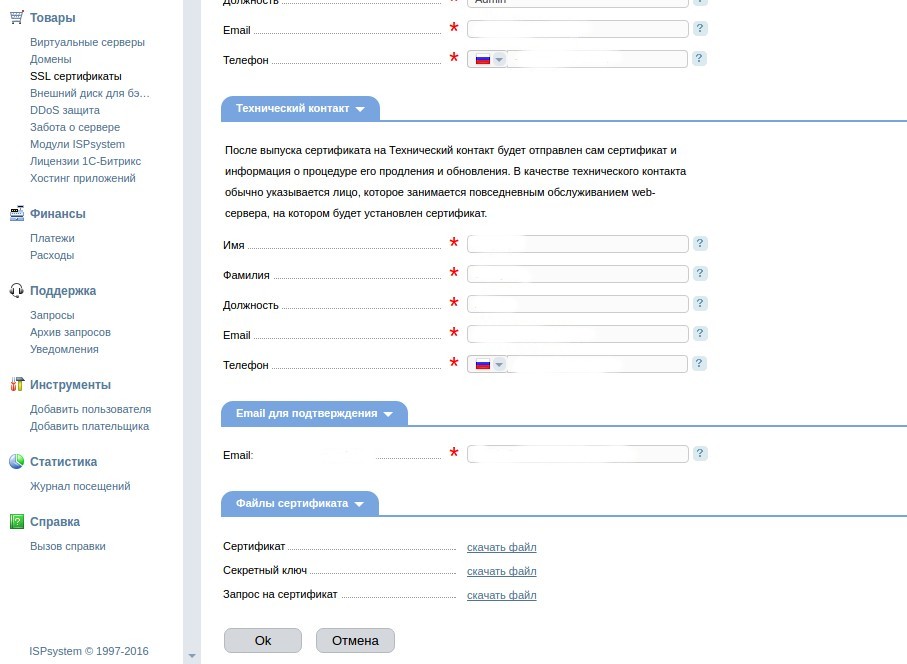Click the Товары section heading
Image resolution: width=907 pixels, height=664 pixels.
point(53,18)
